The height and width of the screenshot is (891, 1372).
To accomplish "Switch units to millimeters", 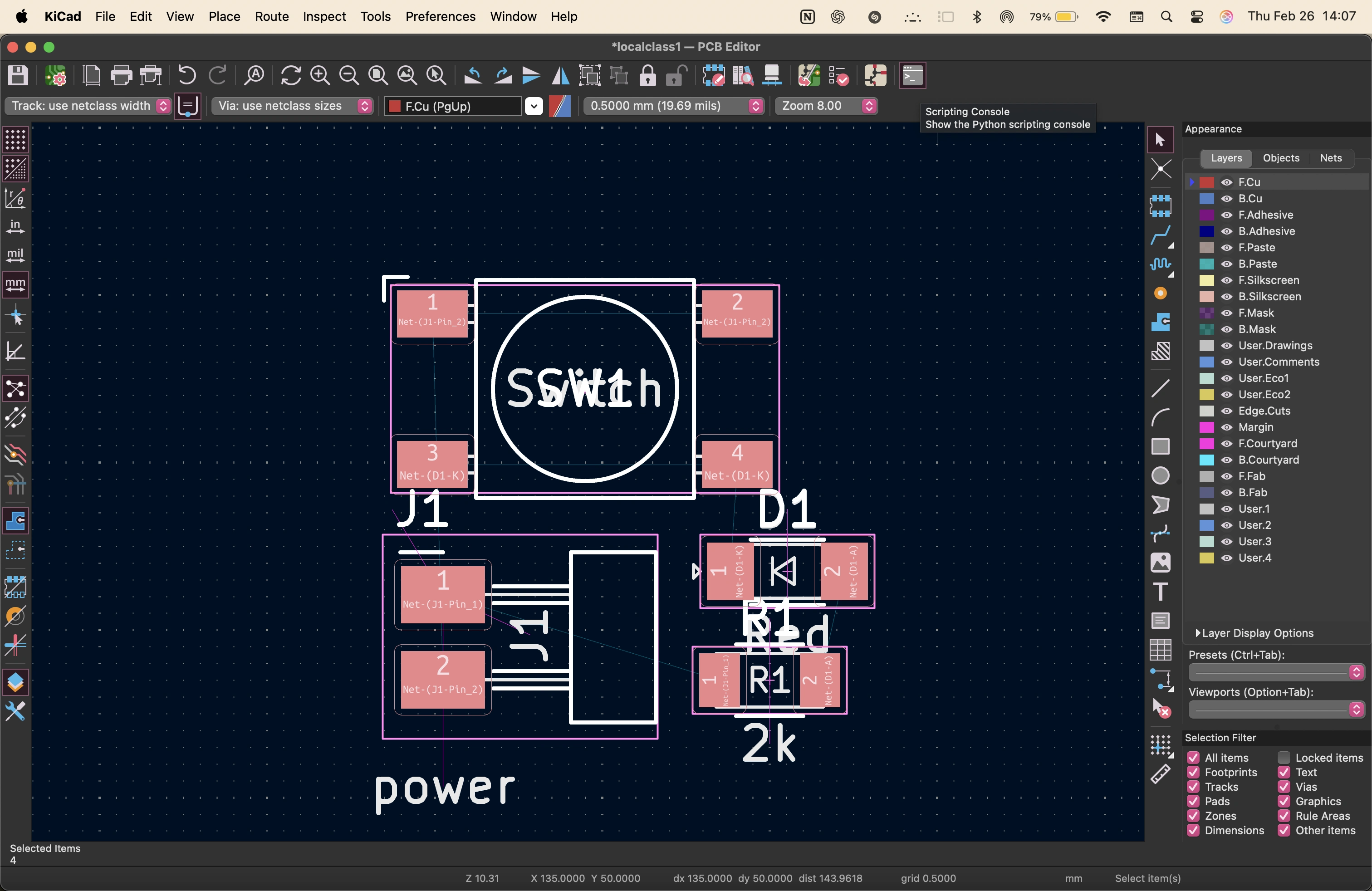I will point(15,285).
